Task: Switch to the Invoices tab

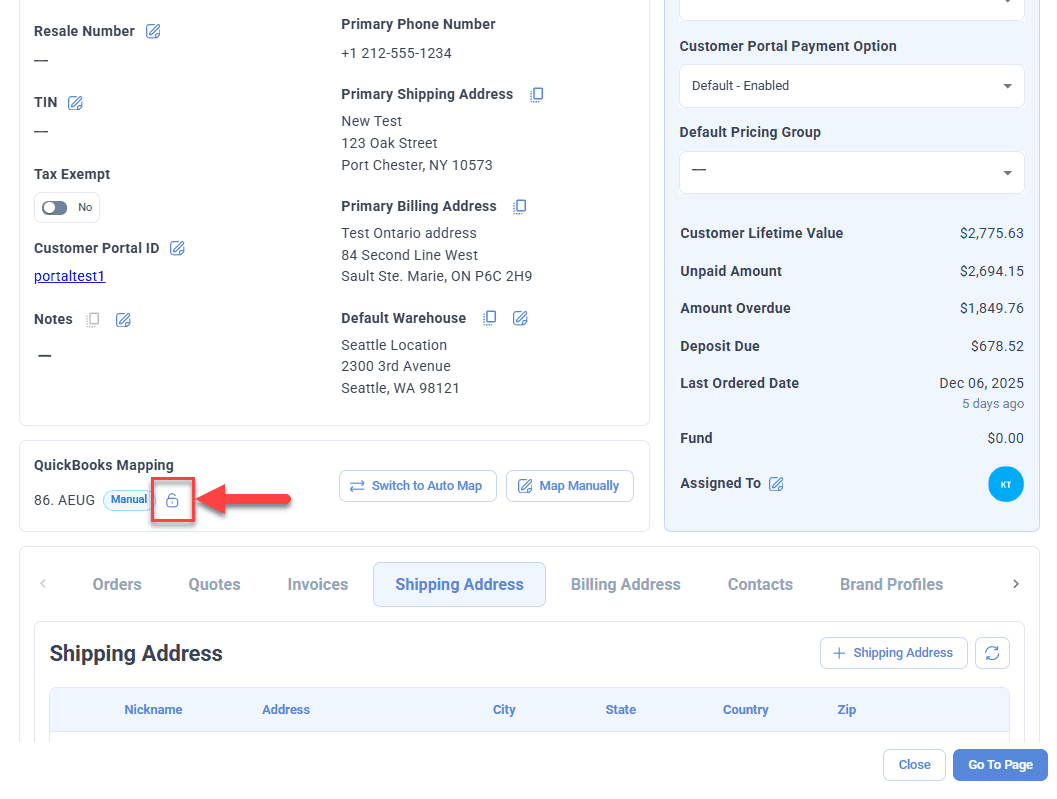Action: coord(317,585)
